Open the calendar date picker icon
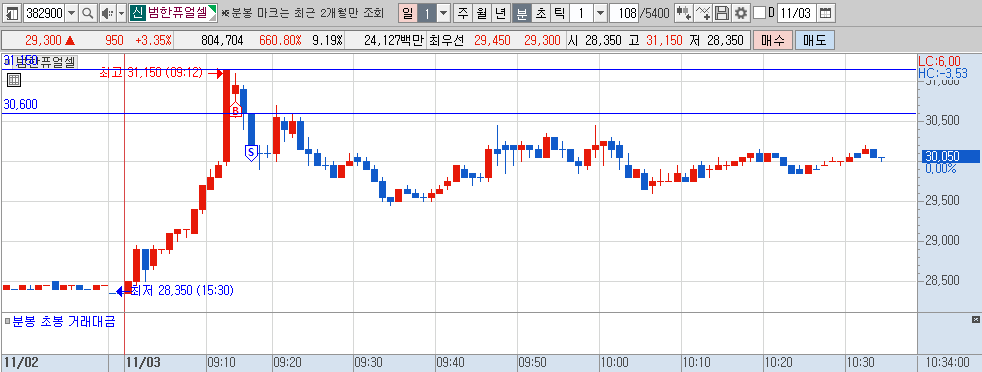 point(826,13)
